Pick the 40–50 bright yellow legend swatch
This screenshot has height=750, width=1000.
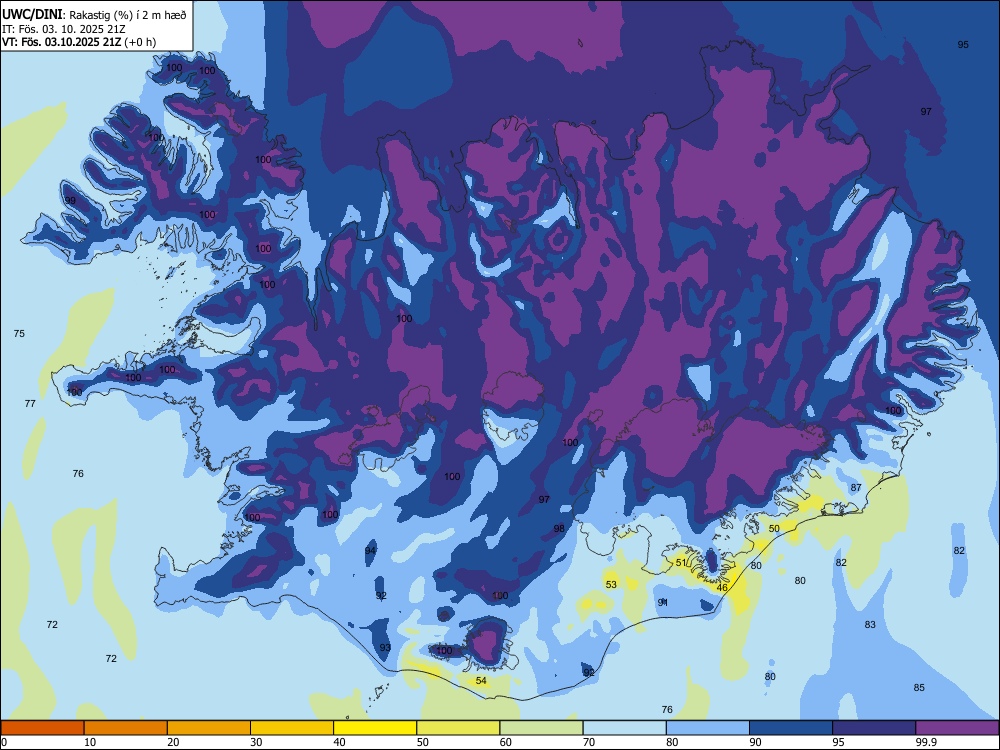click(375, 728)
